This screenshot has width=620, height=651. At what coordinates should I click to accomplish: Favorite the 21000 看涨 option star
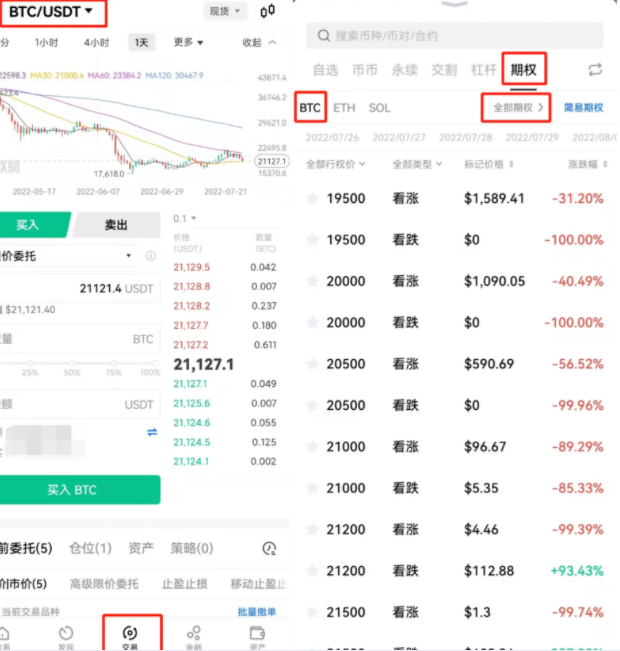[312, 447]
